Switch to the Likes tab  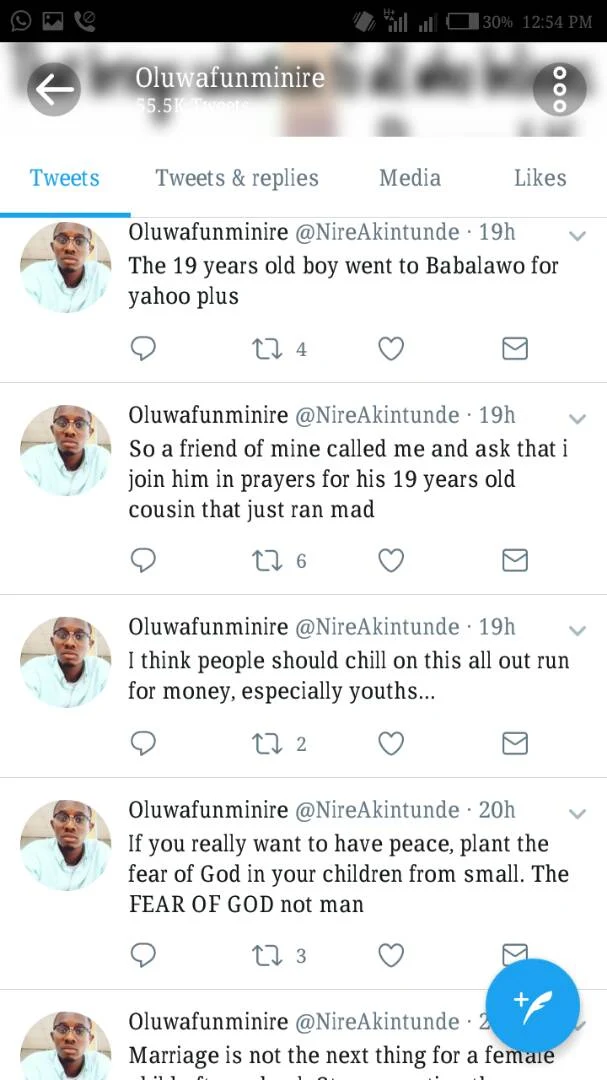point(540,178)
